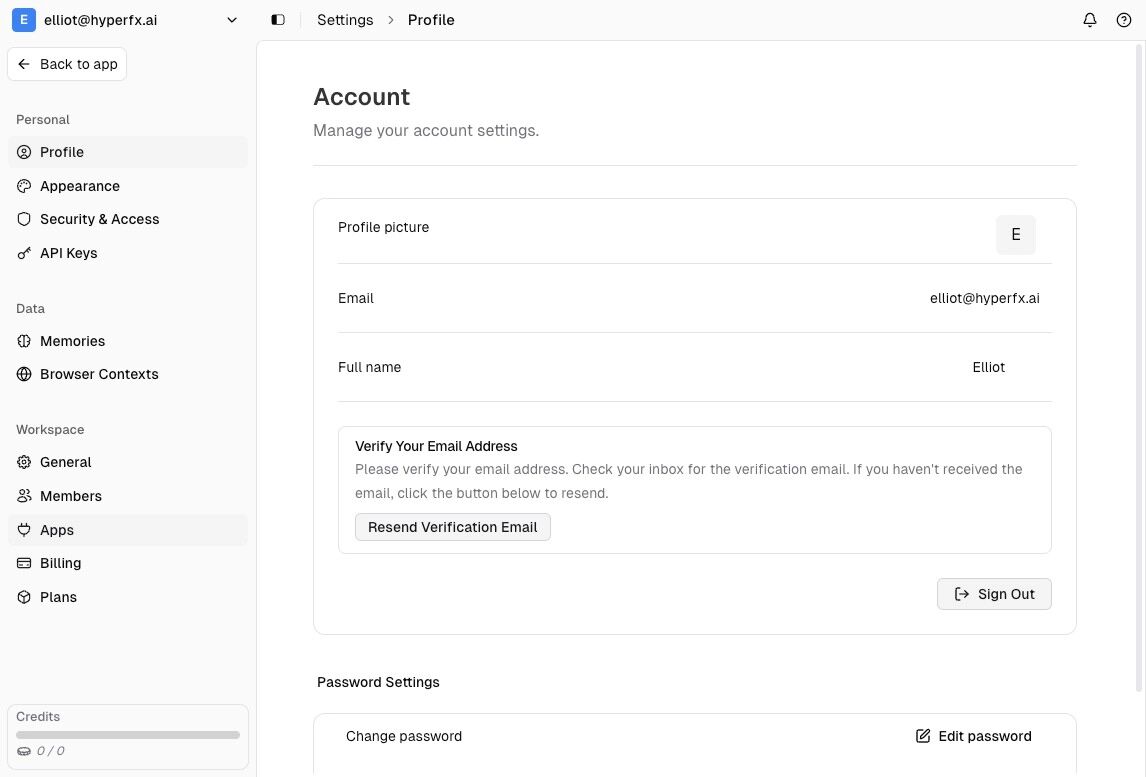Open Memories from the sidebar
This screenshot has height=777, width=1146.
point(72,341)
